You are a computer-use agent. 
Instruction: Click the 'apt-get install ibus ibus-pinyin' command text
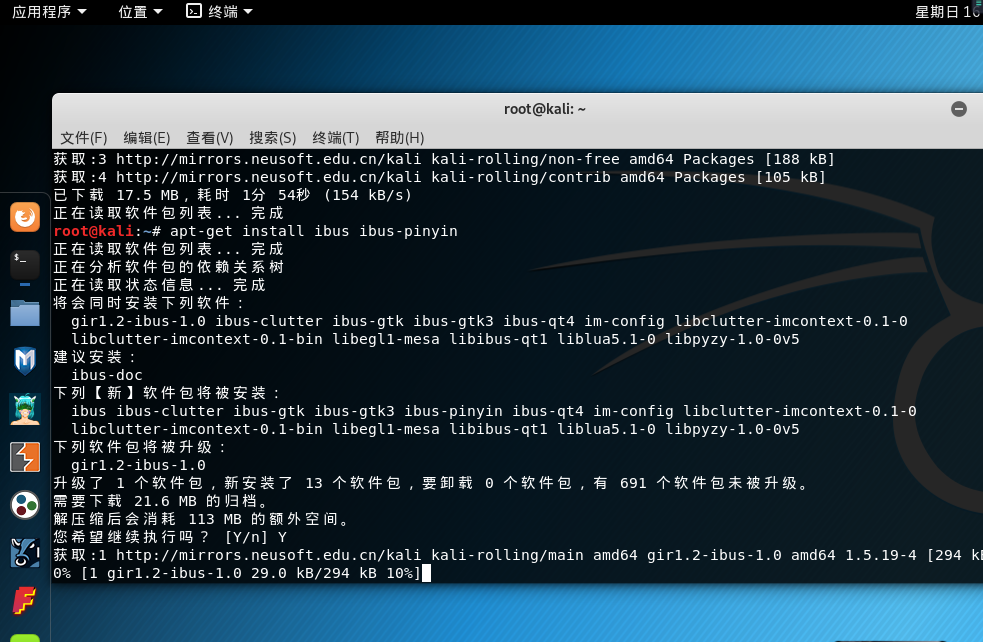click(313, 231)
